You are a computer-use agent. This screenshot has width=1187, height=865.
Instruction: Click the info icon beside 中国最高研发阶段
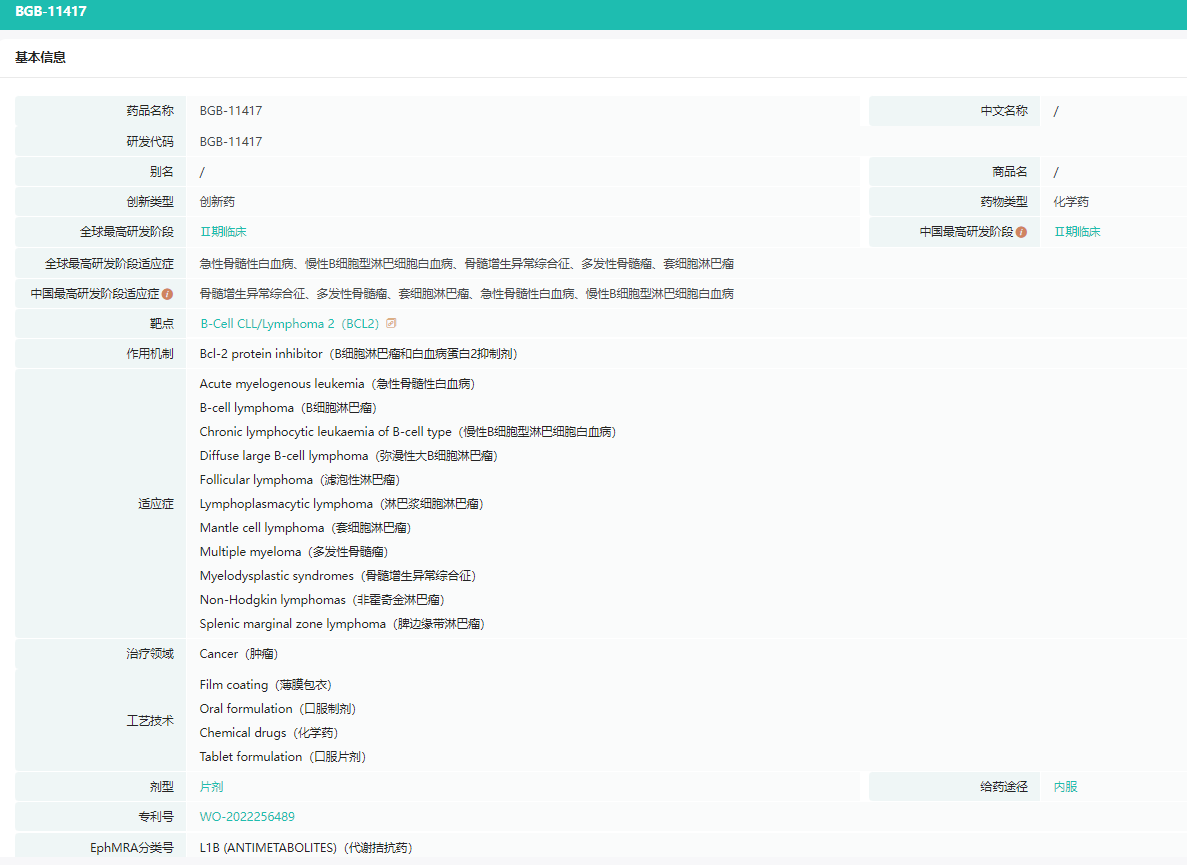[1021, 232]
